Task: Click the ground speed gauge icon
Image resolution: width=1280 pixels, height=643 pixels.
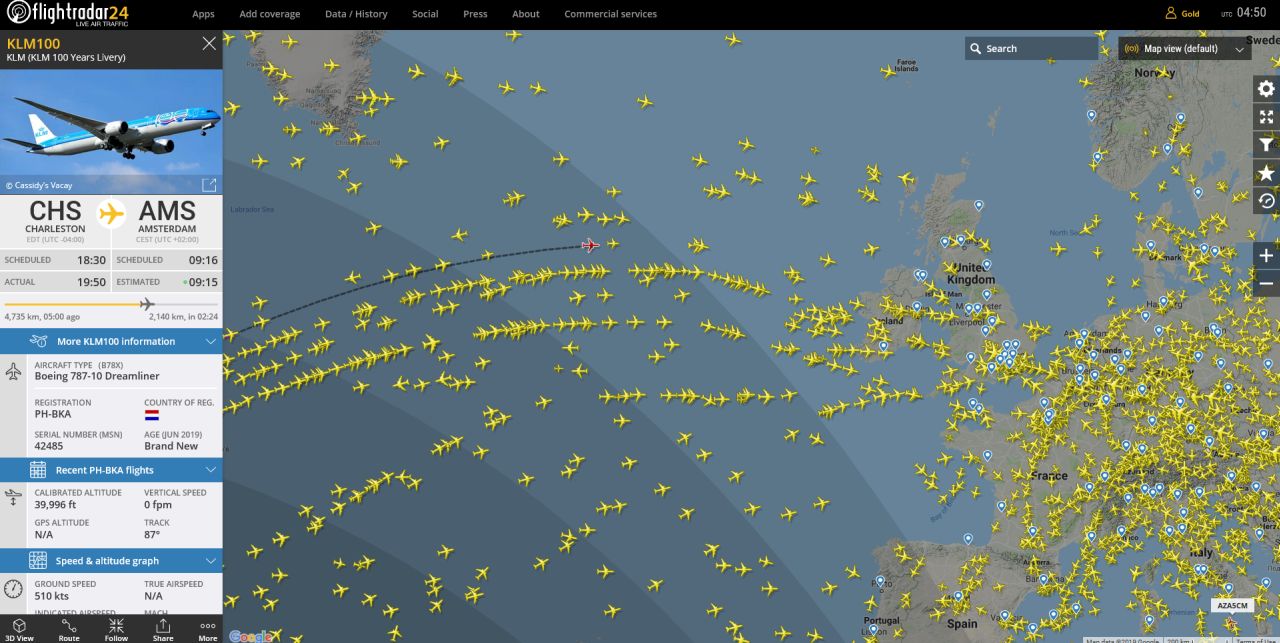Action: 13,589
